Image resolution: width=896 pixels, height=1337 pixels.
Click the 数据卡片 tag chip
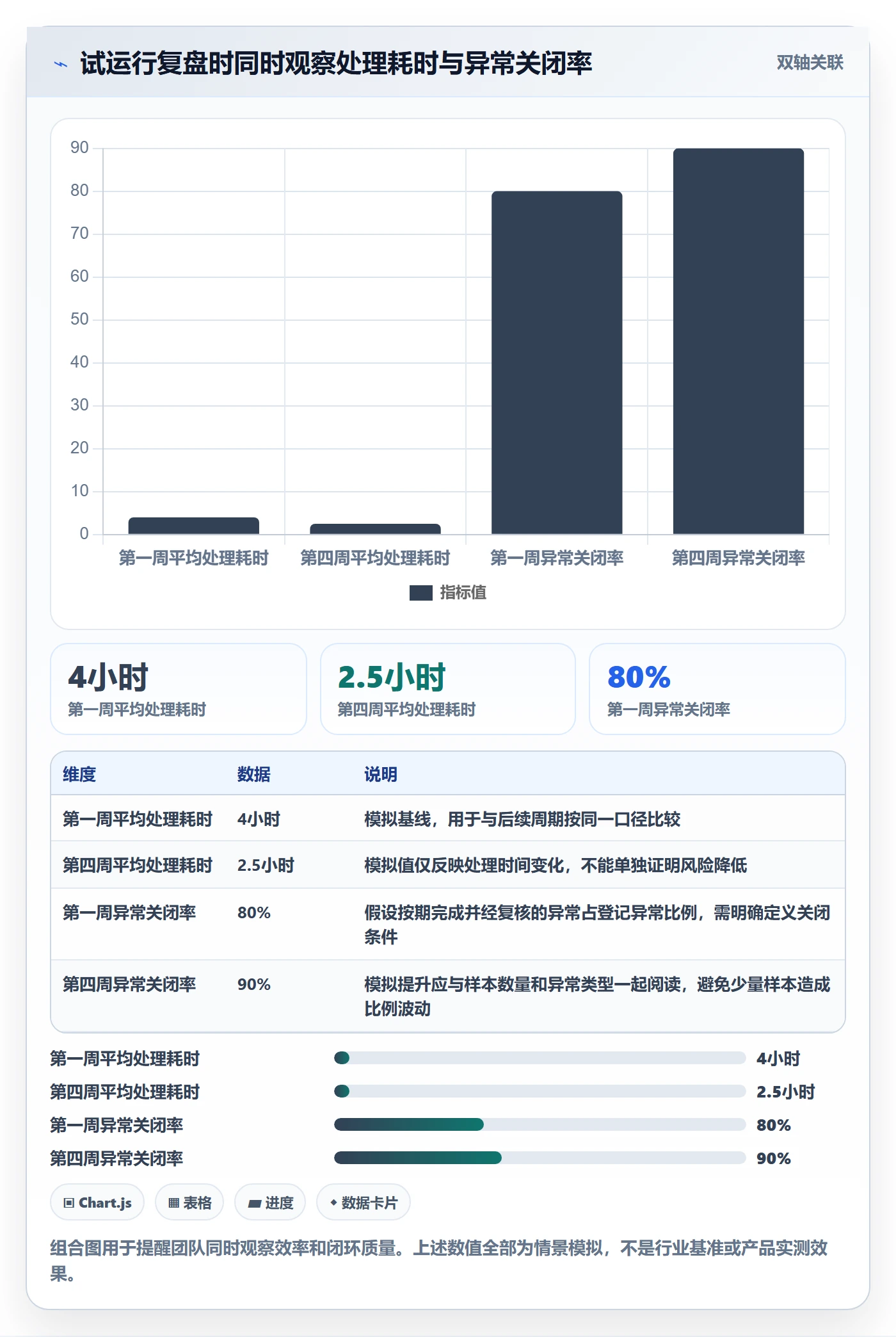364,1203
